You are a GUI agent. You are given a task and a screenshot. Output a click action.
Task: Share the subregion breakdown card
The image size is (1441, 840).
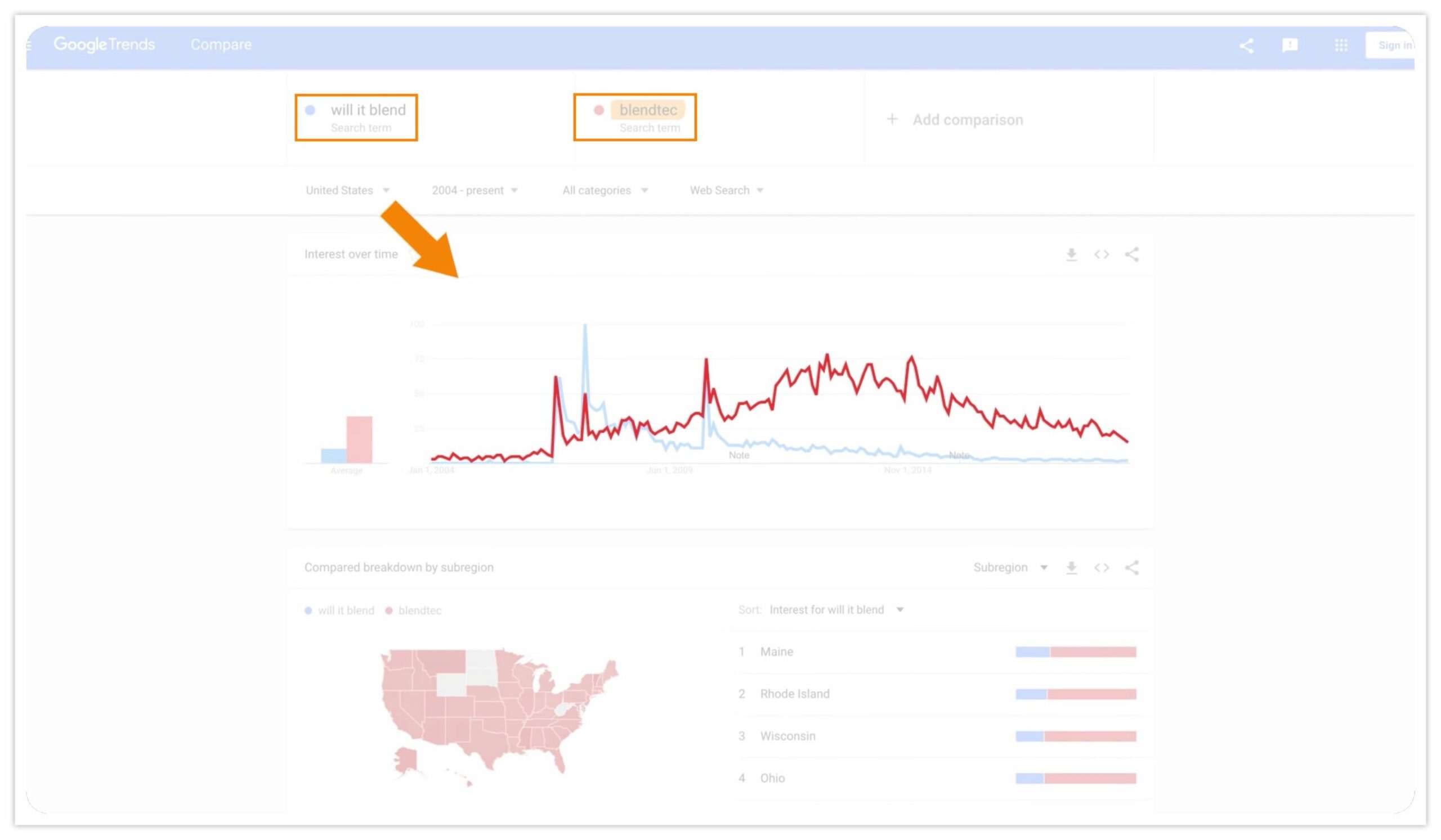tap(1131, 568)
